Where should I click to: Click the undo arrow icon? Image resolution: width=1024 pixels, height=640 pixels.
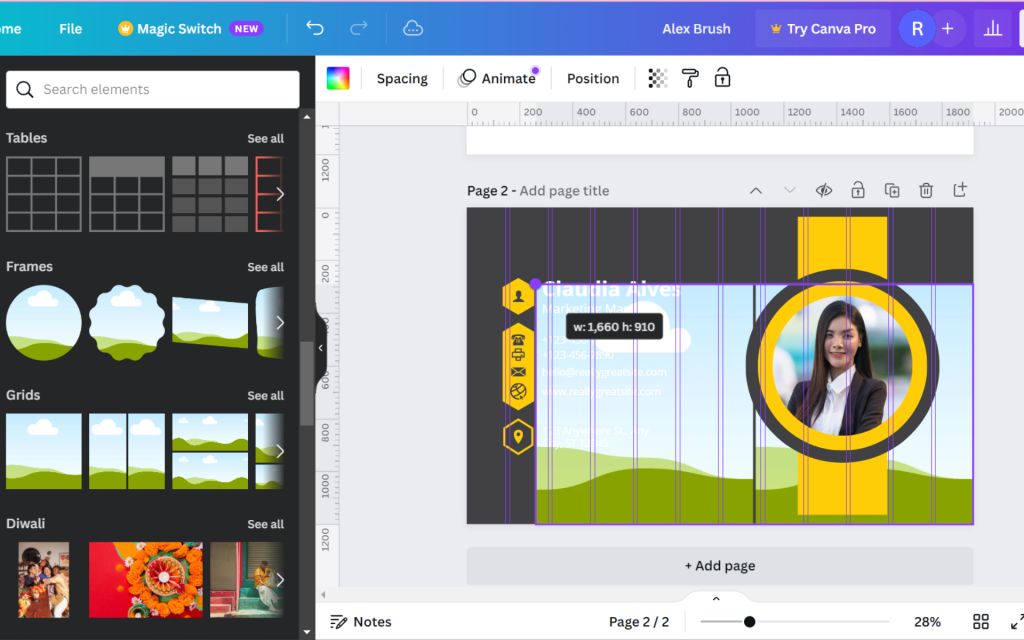(315, 28)
